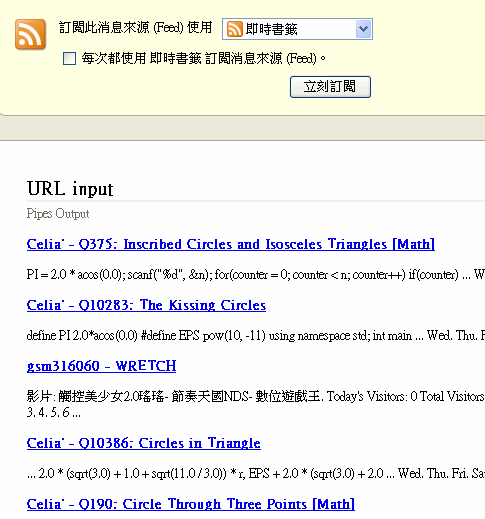
Task: Open the 即時書籤 feed reader dropdown
Action: (297, 29)
